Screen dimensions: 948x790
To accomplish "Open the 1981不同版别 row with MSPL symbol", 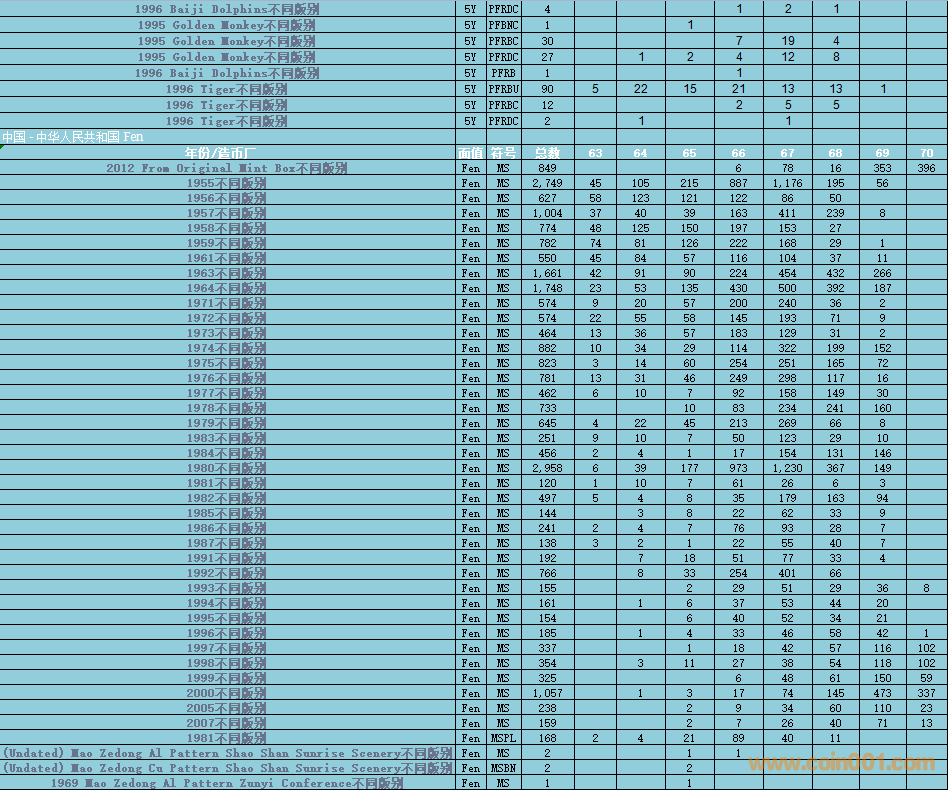I will 227,738.
